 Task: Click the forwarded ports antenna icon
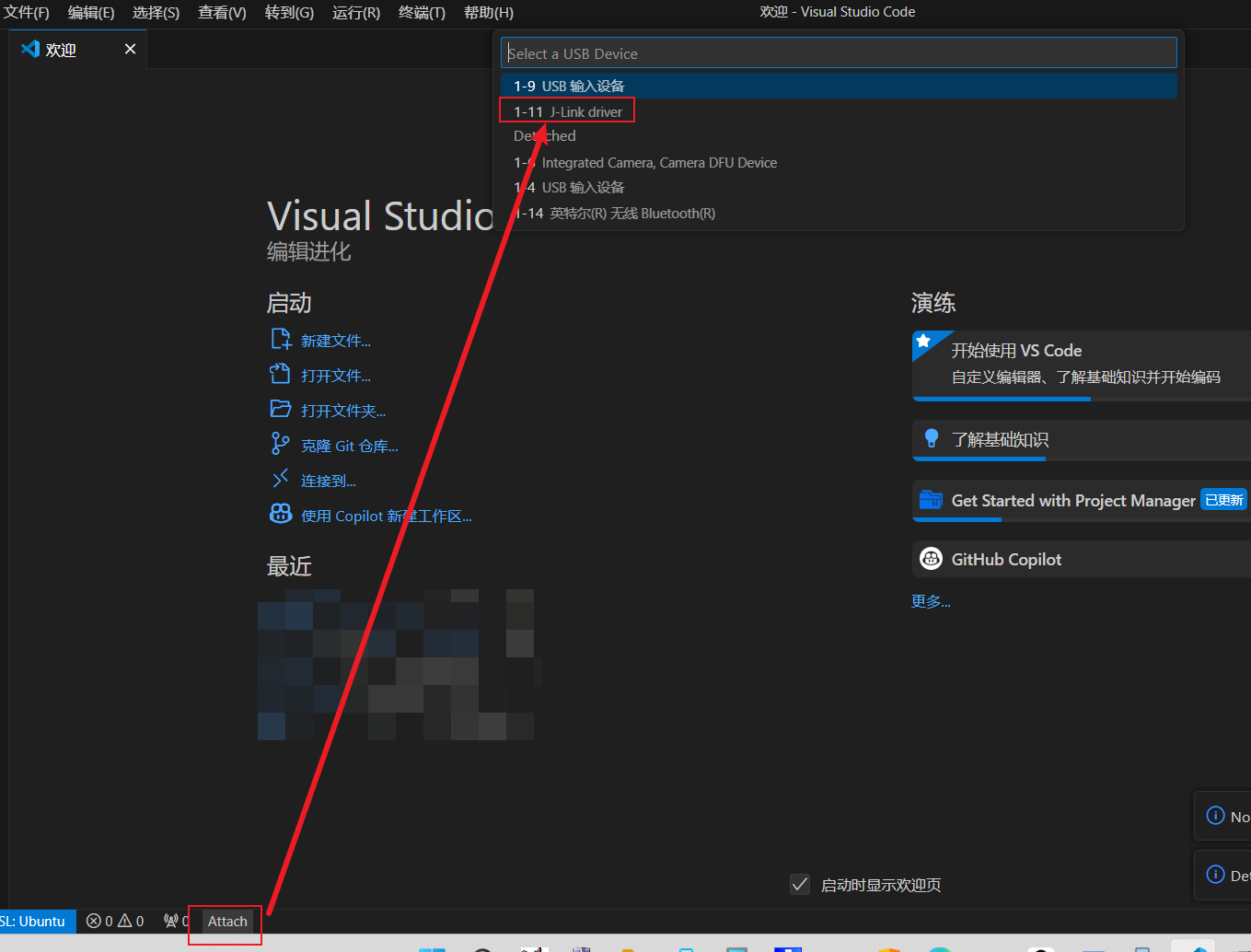click(x=171, y=921)
